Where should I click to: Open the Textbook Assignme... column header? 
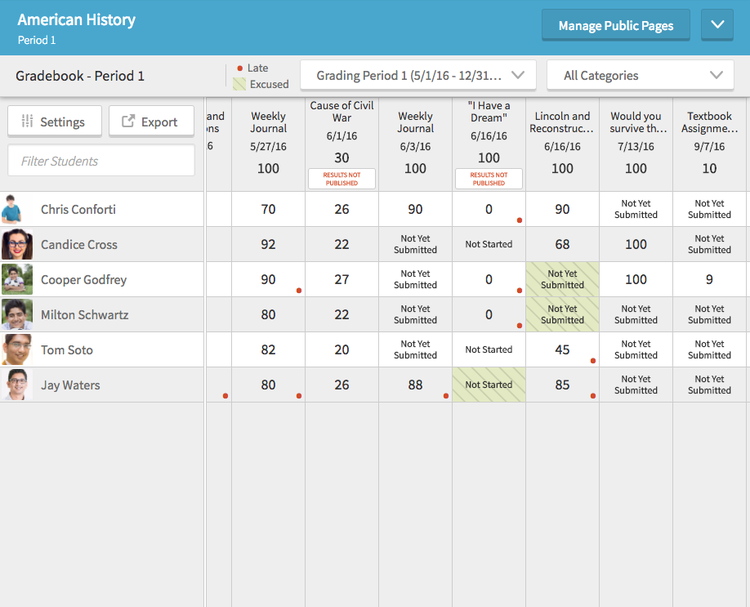[x=709, y=142]
